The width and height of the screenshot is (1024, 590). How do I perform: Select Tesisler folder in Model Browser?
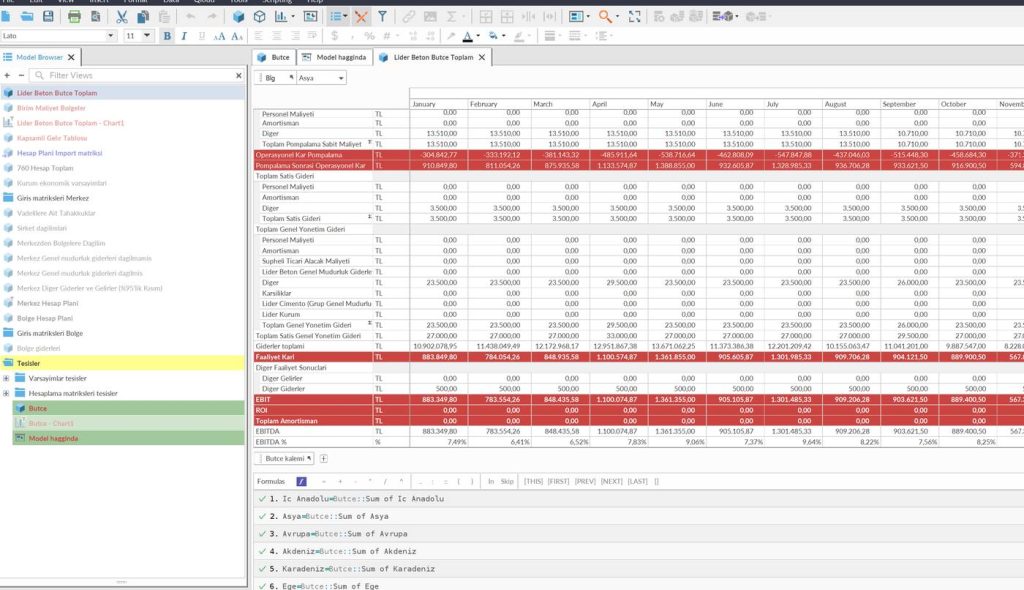click(123, 363)
